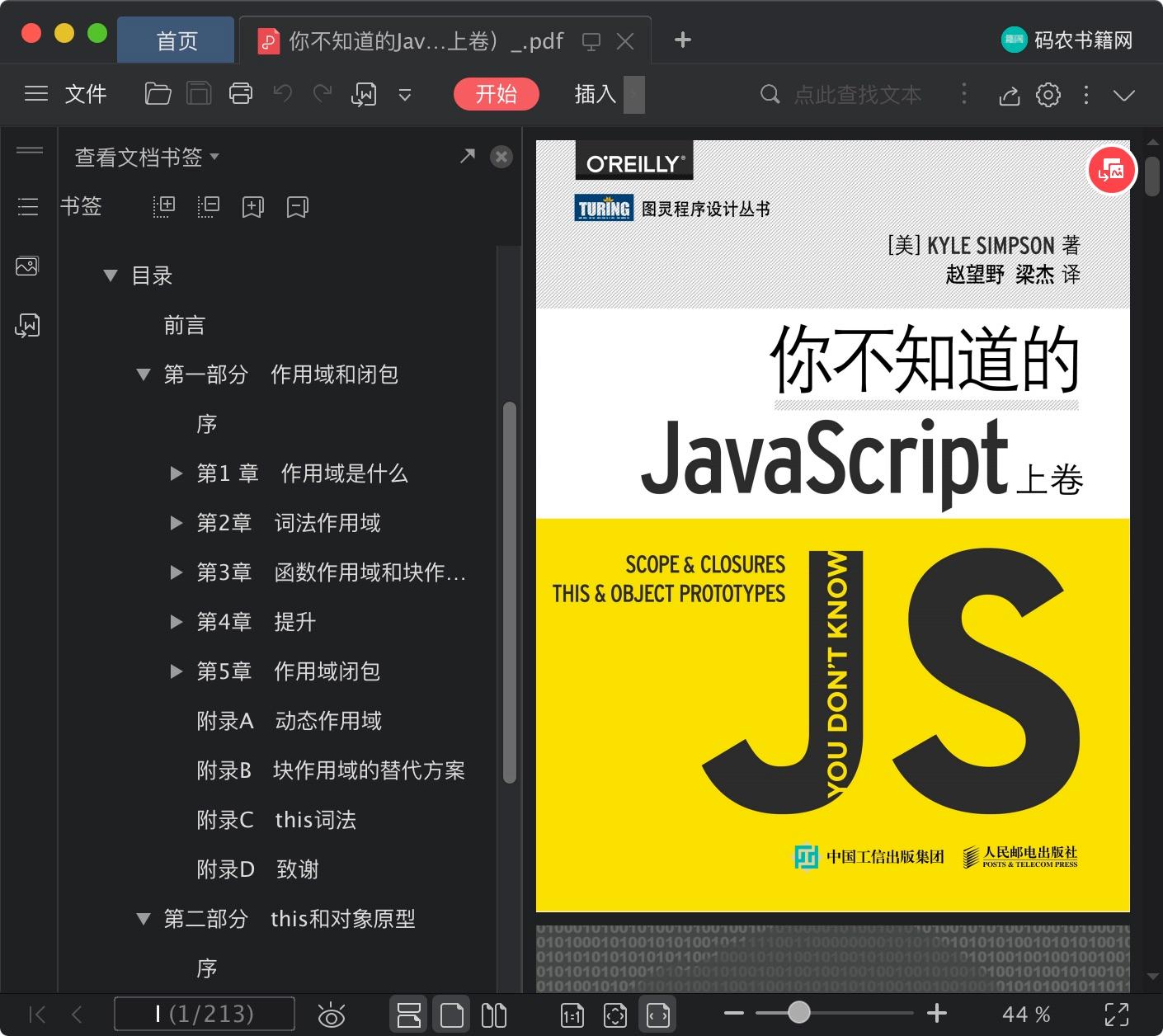This screenshot has height=1036, width=1163.
Task: Expand 第1 章 作用域是什么
Action: [x=176, y=473]
